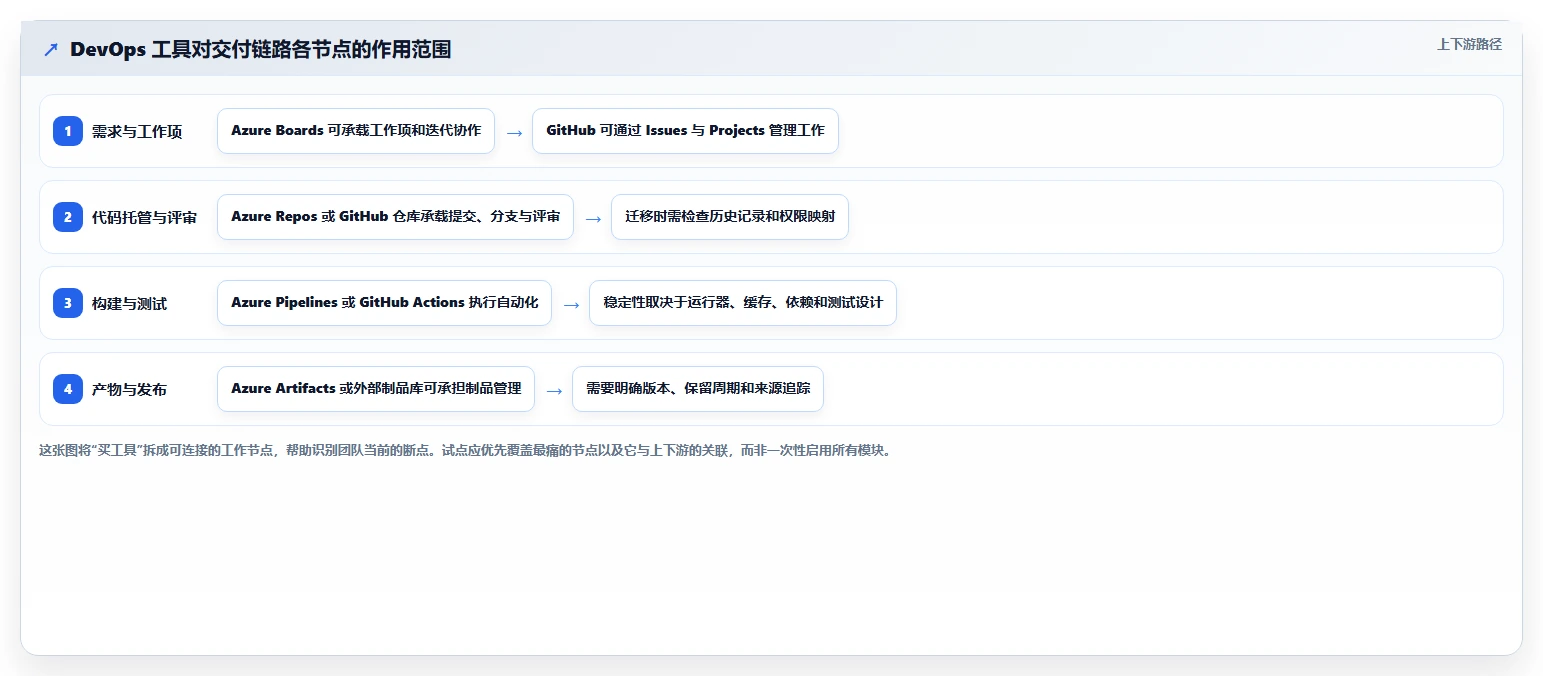Click the 需求与工作项 row label
Viewport: 1543px width, 676px height.
point(137,132)
